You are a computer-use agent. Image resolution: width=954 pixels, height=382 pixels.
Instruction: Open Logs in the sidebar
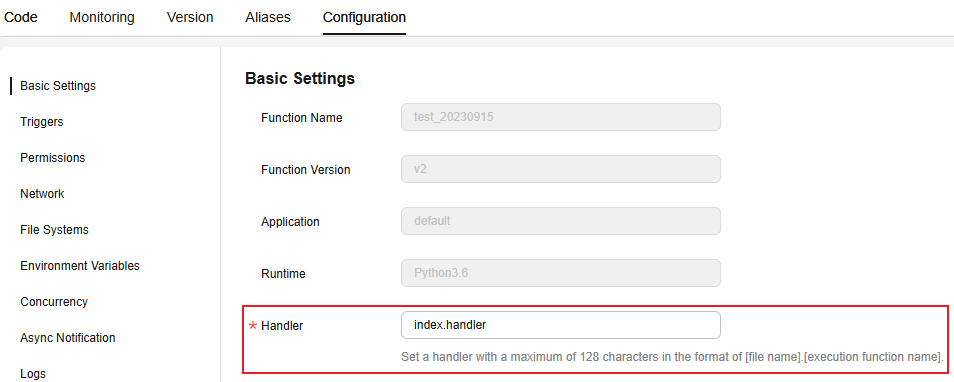[x=33, y=373]
